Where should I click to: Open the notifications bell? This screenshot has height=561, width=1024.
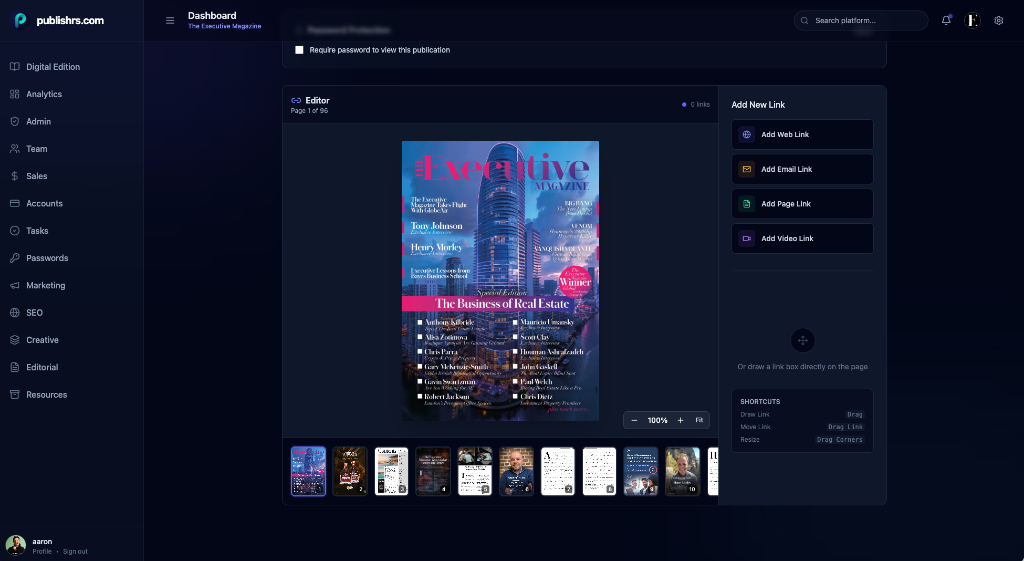946,20
